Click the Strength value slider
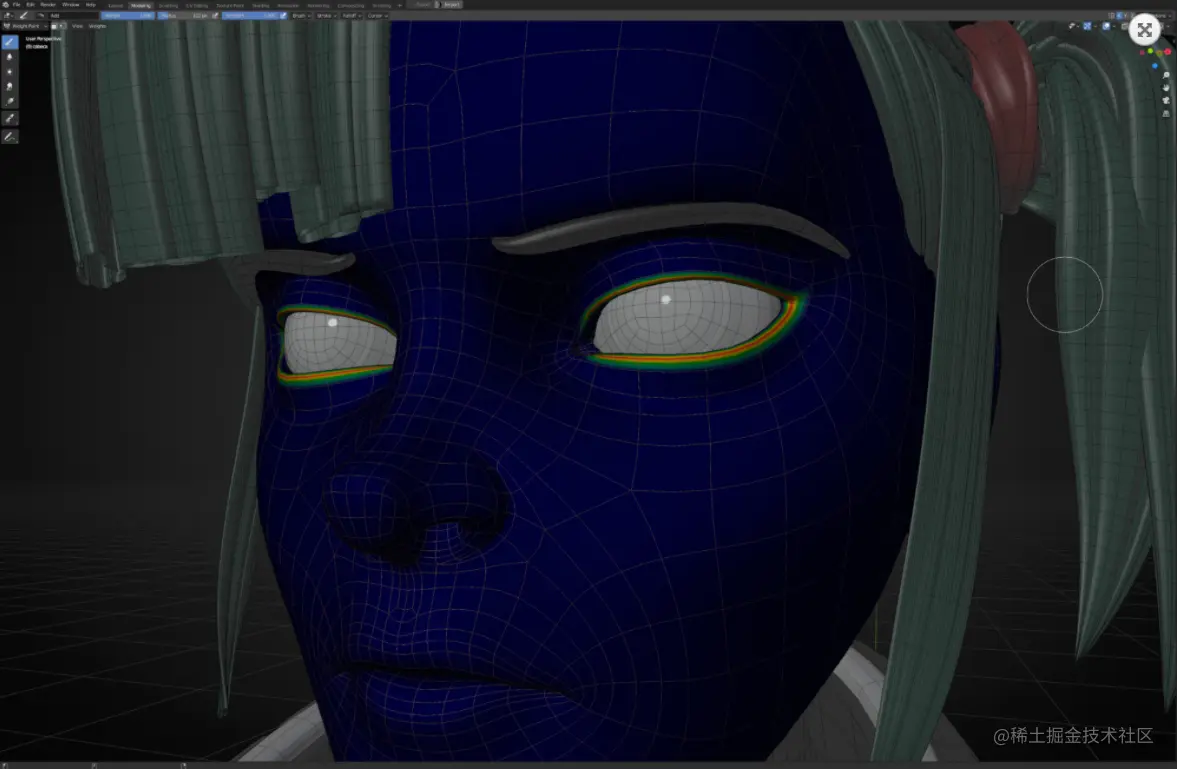 [x=250, y=16]
